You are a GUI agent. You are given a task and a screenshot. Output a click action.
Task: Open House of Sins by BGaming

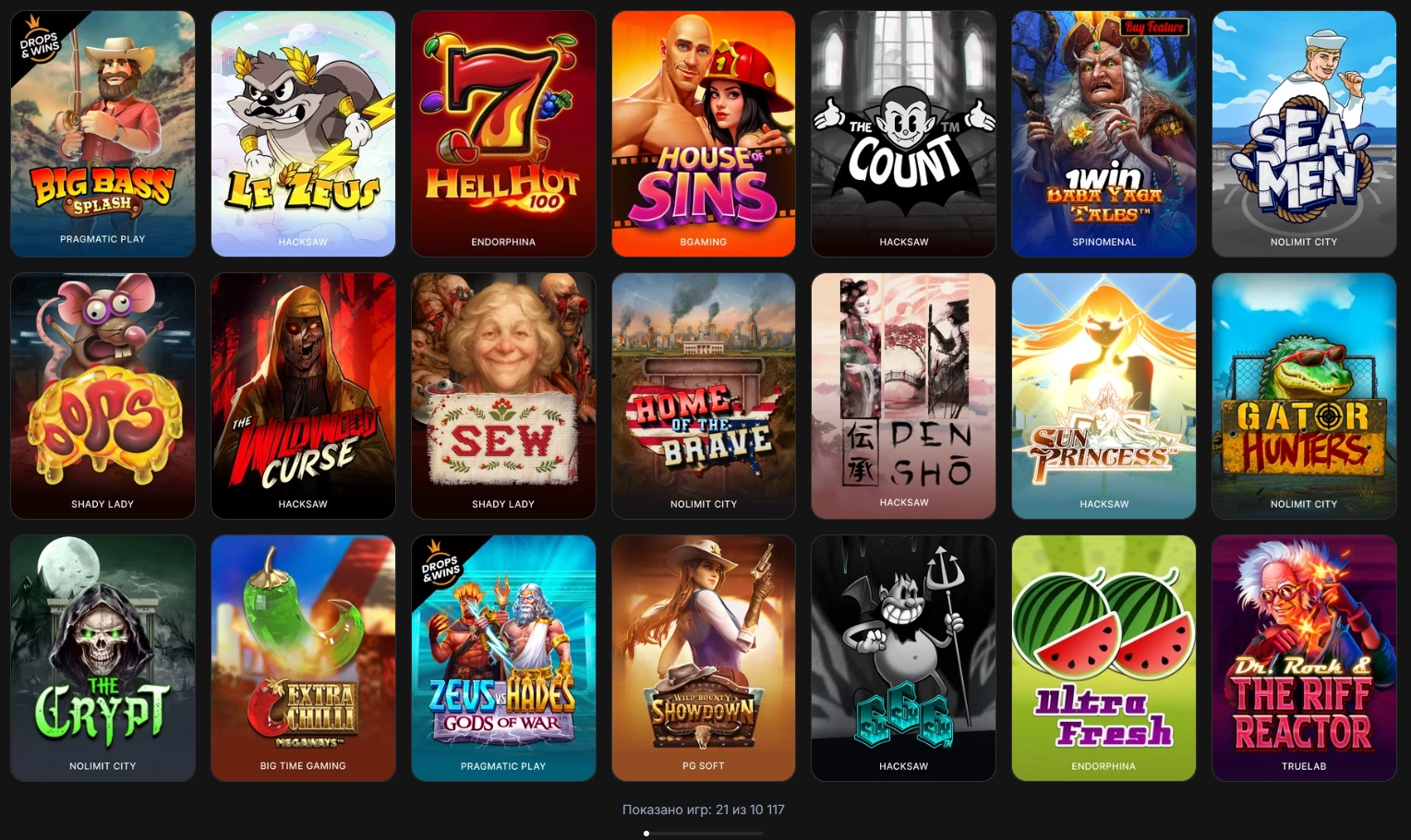704,134
